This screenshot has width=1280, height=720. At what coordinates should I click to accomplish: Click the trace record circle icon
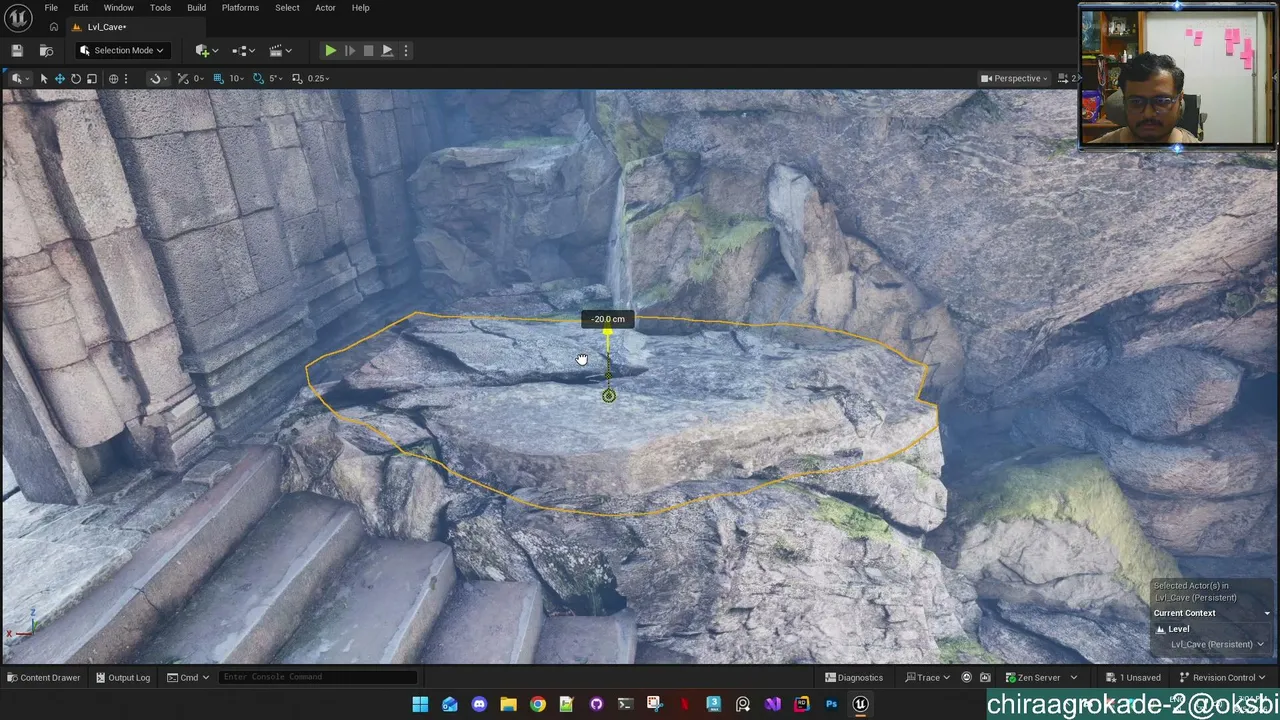tap(966, 678)
